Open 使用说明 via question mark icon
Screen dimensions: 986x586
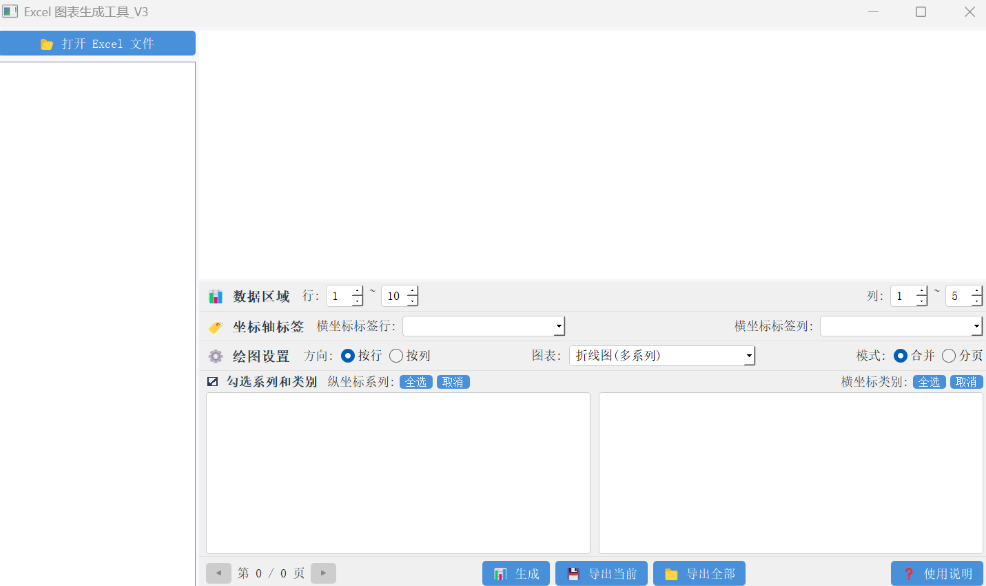tap(908, 573)
